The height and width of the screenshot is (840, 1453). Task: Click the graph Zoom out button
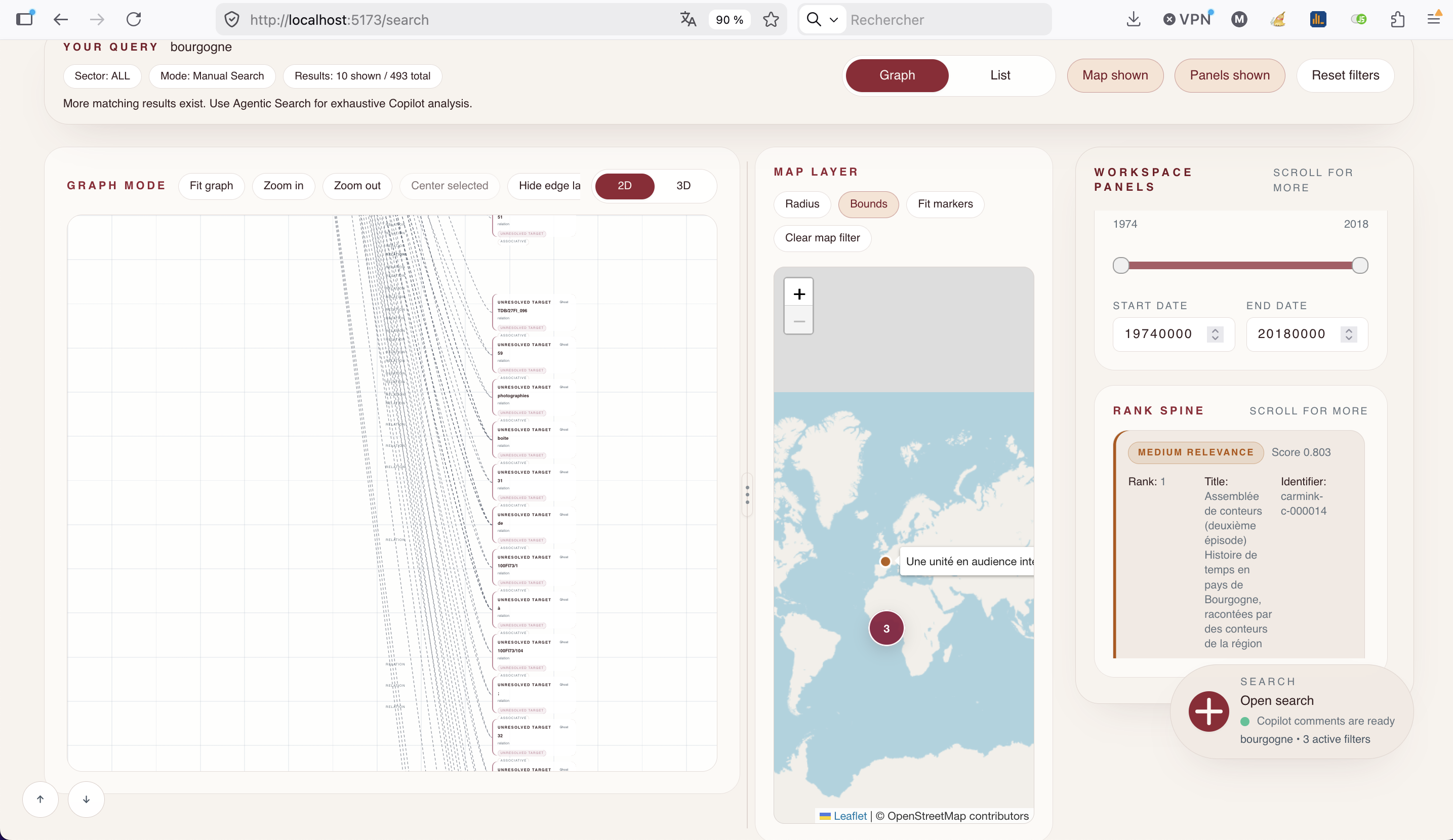[x=357, y=186]
